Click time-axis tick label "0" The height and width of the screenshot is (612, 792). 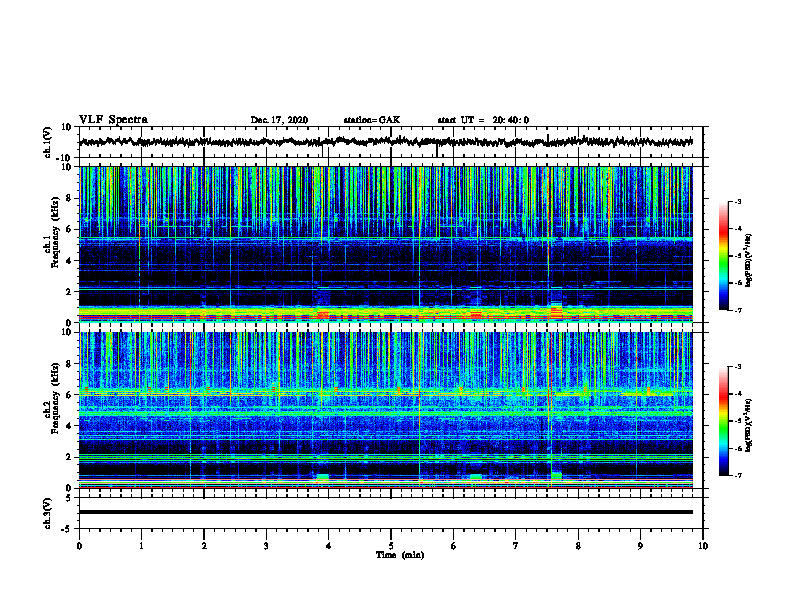click(x=79, y=546)
